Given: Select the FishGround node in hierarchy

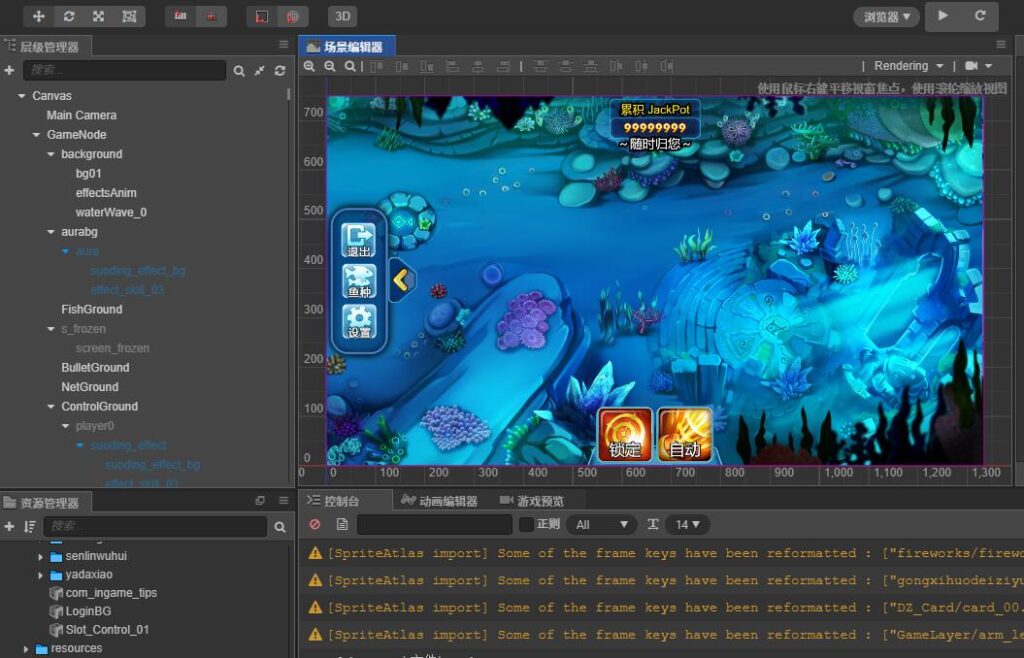Looking at the screenshot, I should pos(91,309).
